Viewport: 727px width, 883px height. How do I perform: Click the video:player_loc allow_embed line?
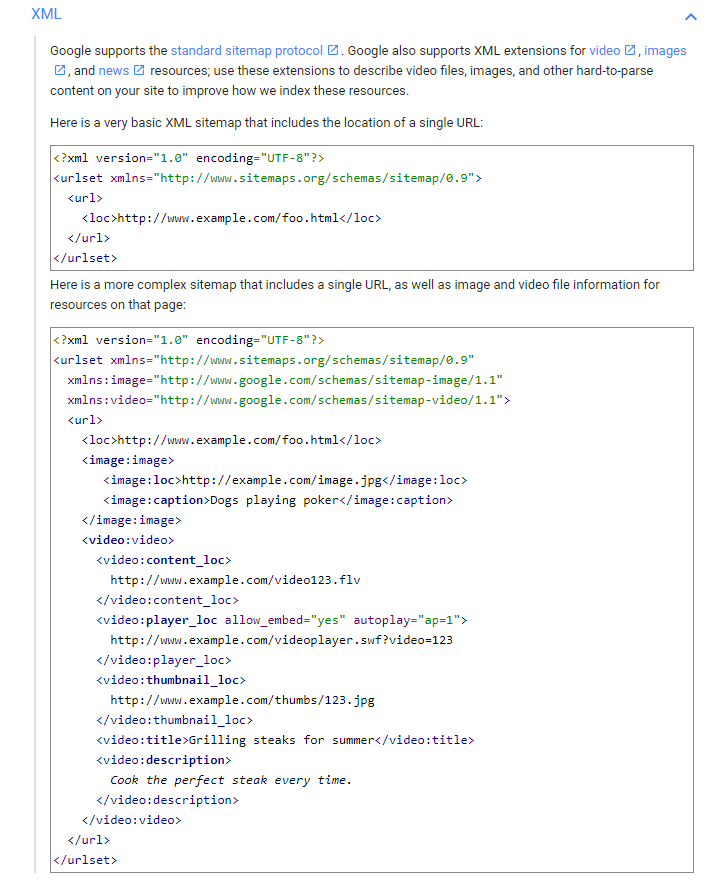pos(282,620)
